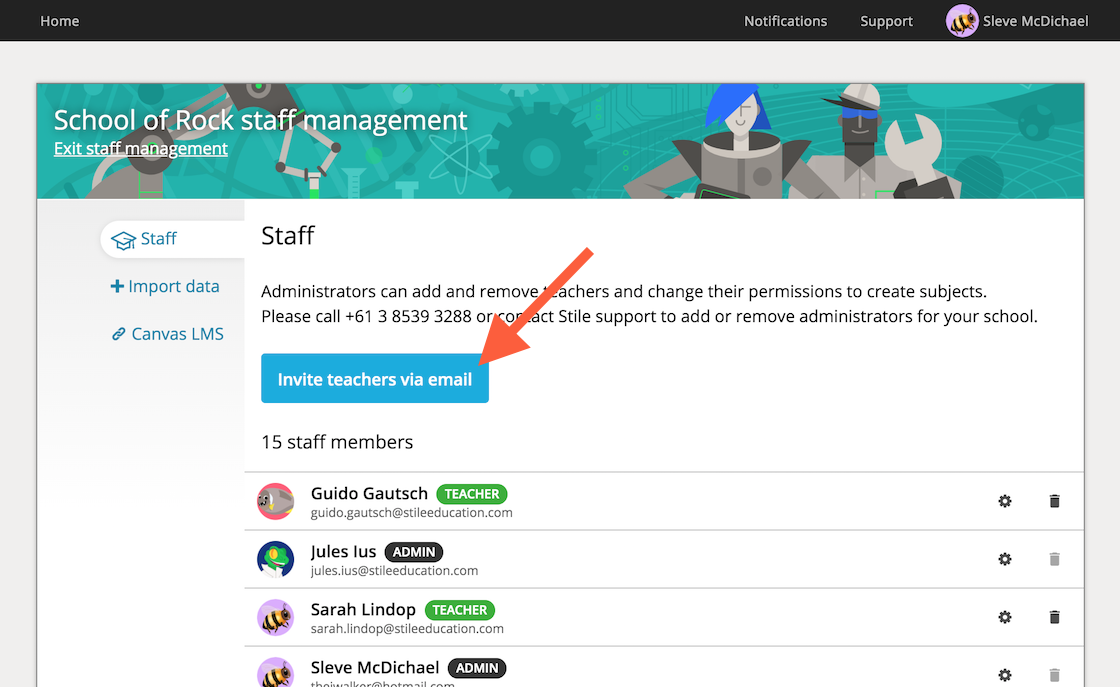1120x687 pixels.
Task: Click Sarah Lindop's bee avatar
Action: click(x=276, y=617)
